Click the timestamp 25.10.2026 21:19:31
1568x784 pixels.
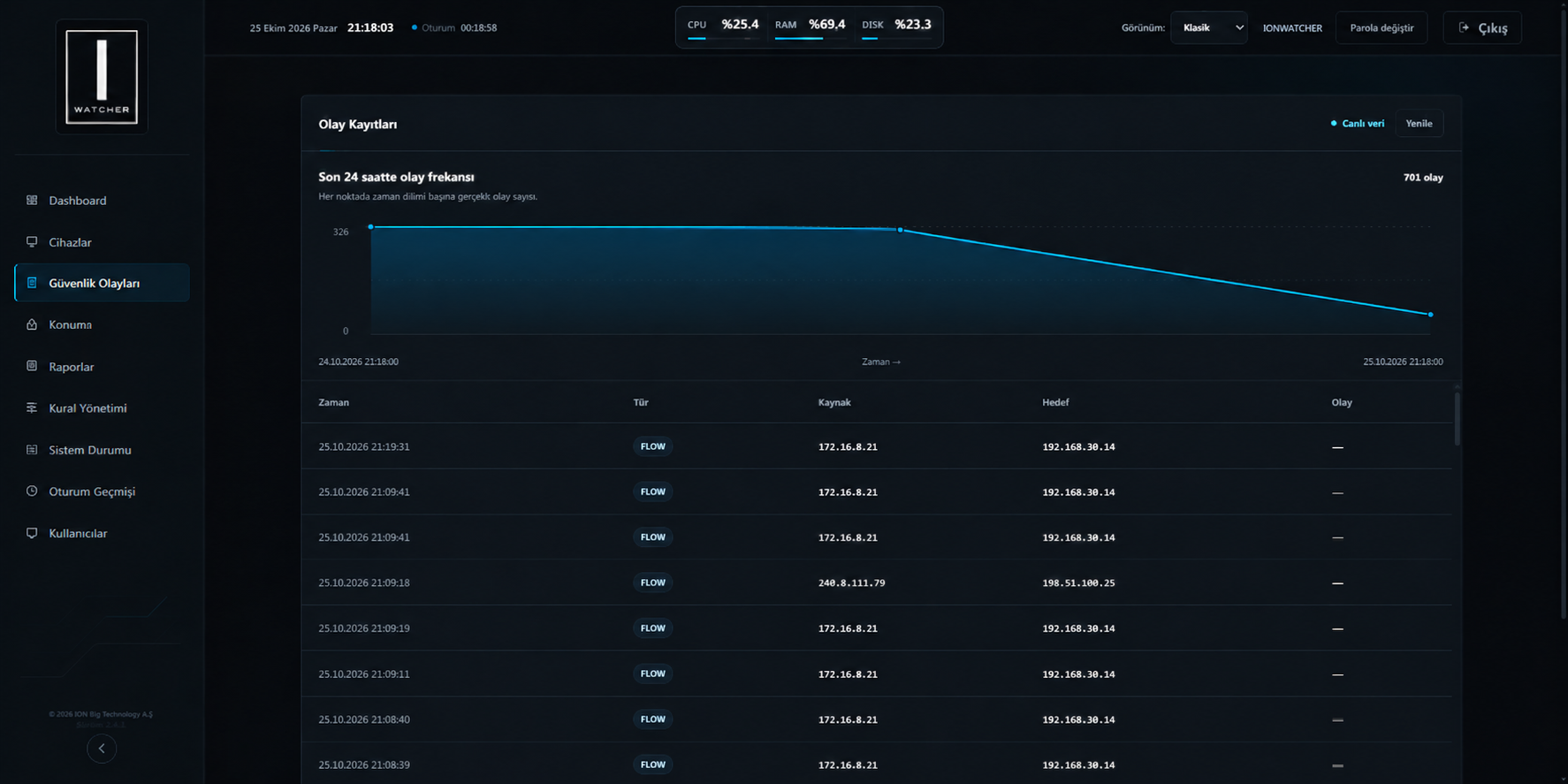pos(364,446)
